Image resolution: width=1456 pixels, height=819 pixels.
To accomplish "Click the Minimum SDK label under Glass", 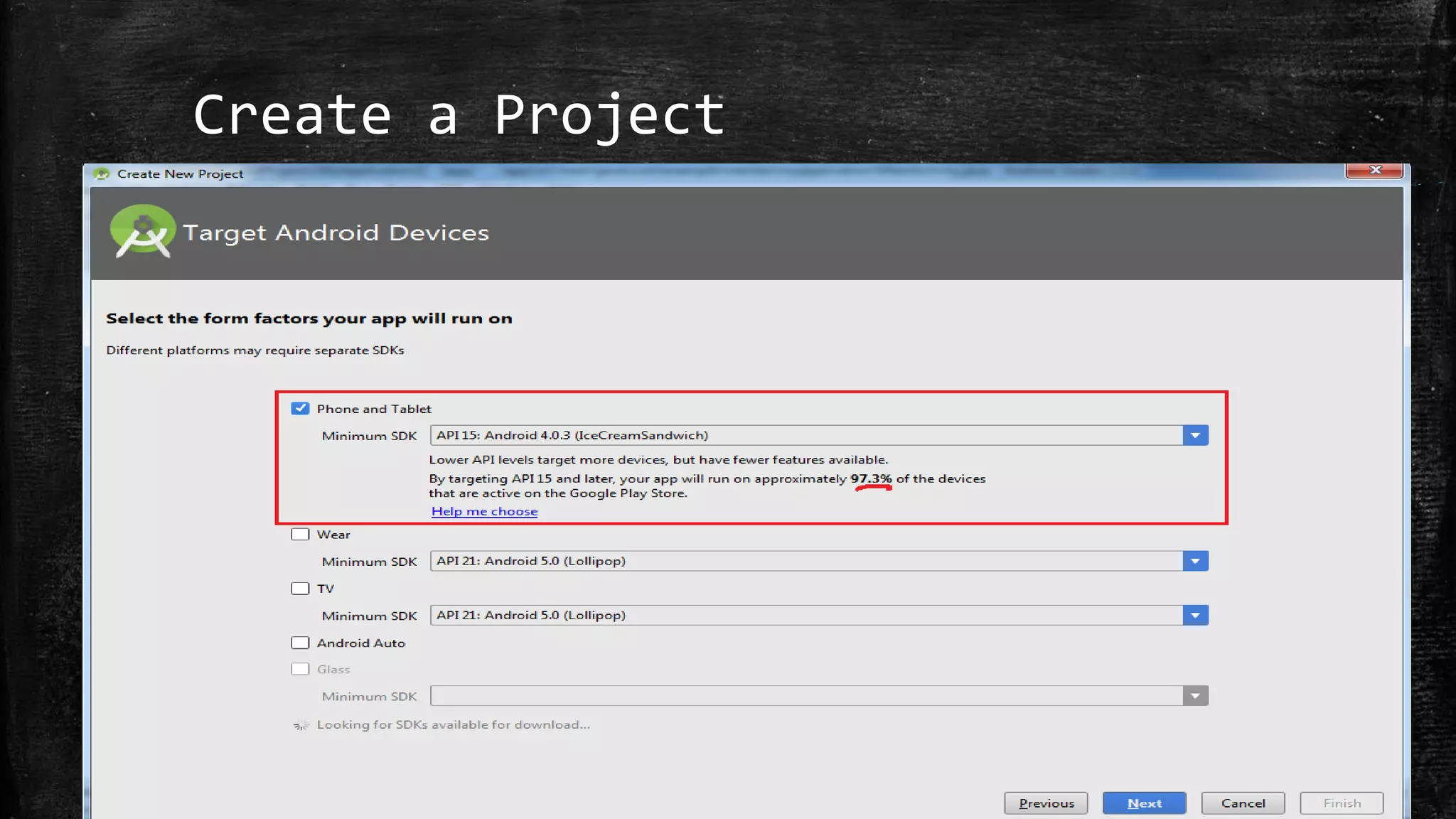I will coord(369,697).
